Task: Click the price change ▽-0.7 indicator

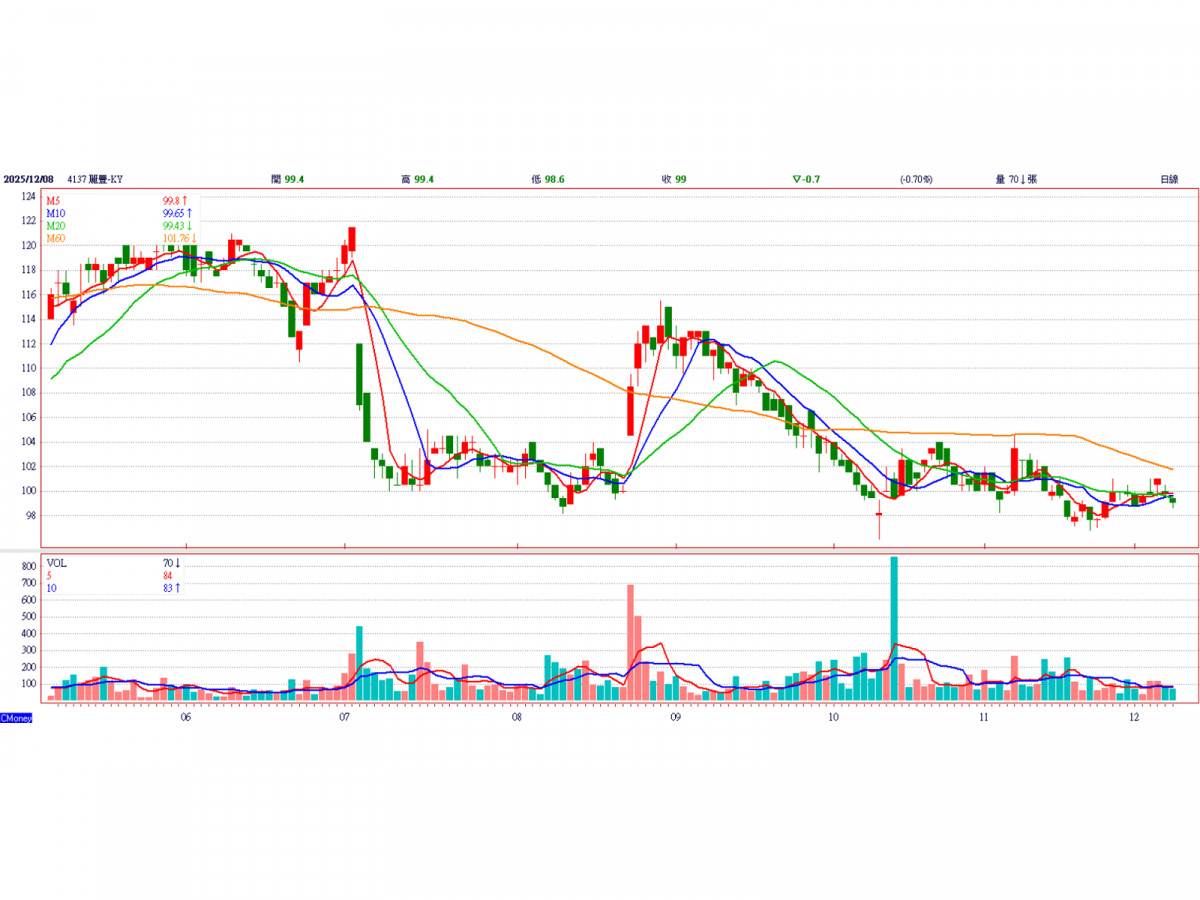Action: pyautogui.click(x=806, y=179)
